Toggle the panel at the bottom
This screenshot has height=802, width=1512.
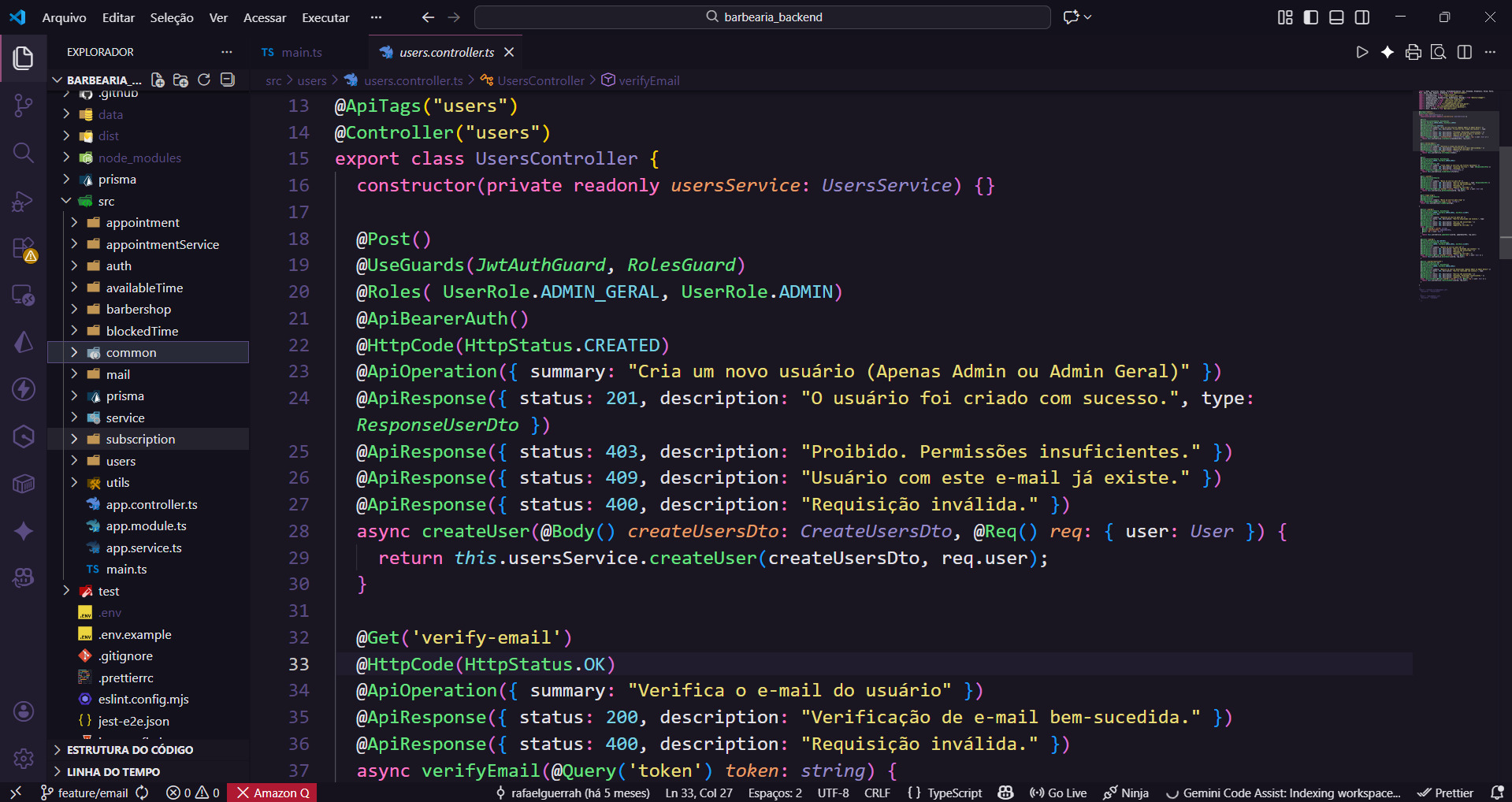pyautogui.click(x=1336, y=17)
